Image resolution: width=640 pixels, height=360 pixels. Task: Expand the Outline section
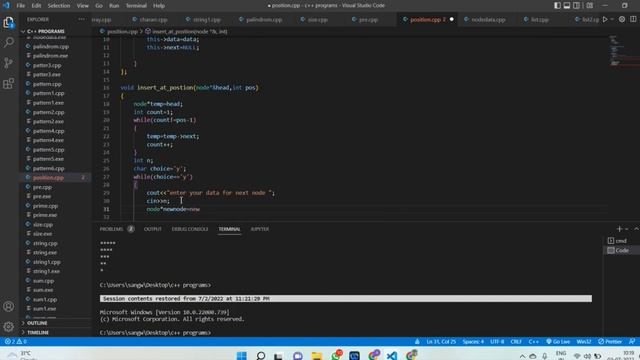[x=37, y=323]
